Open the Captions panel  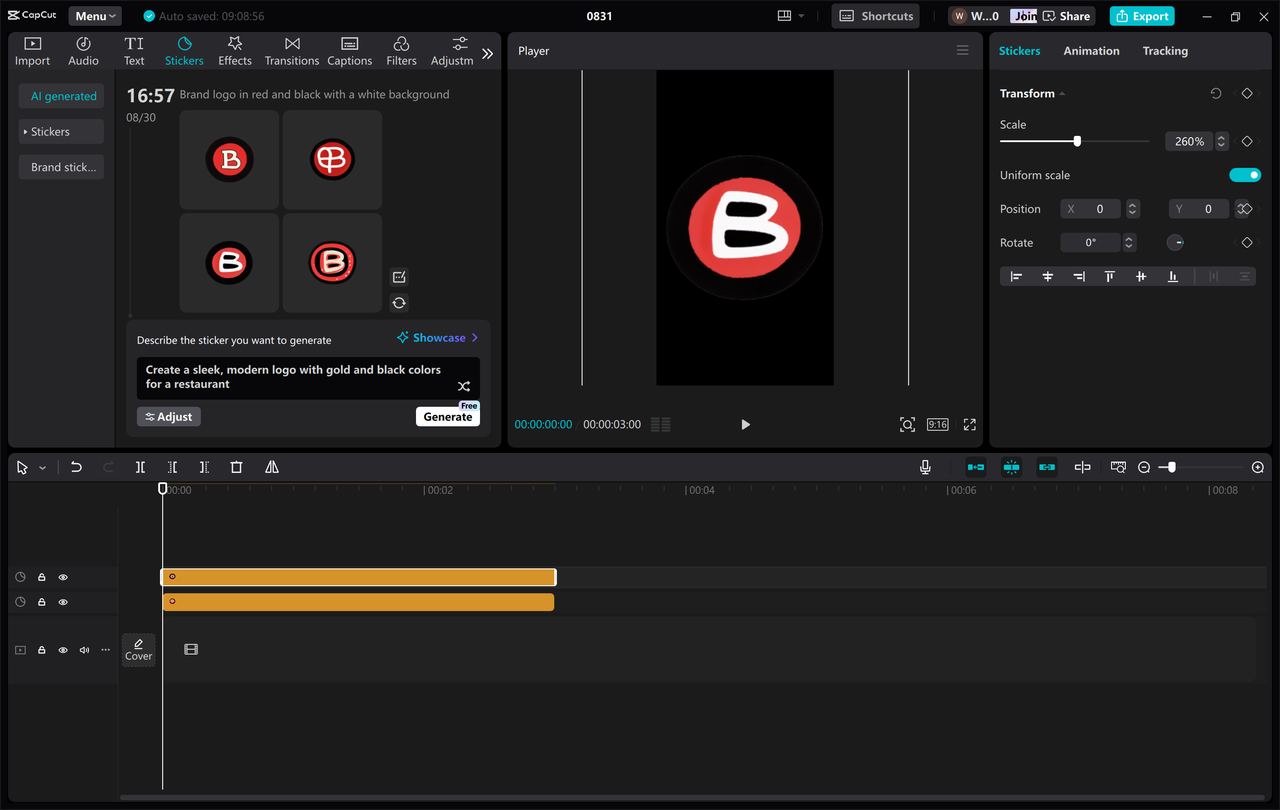(349, 50)
